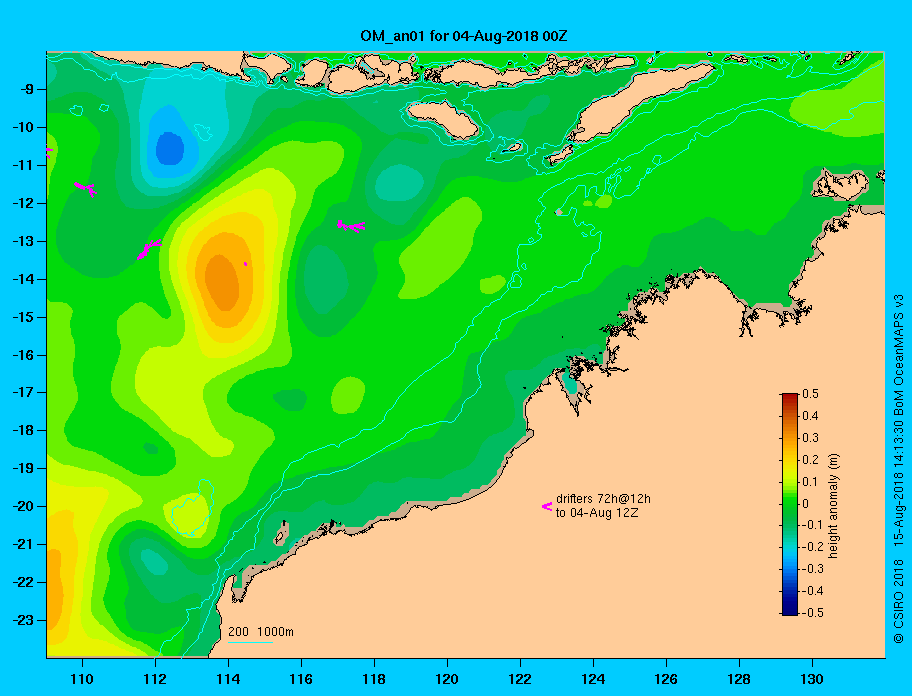Screen dimensions: 912x696
Task: Click longitude label '118' on the x-axis
Action: tap(374, 679)
